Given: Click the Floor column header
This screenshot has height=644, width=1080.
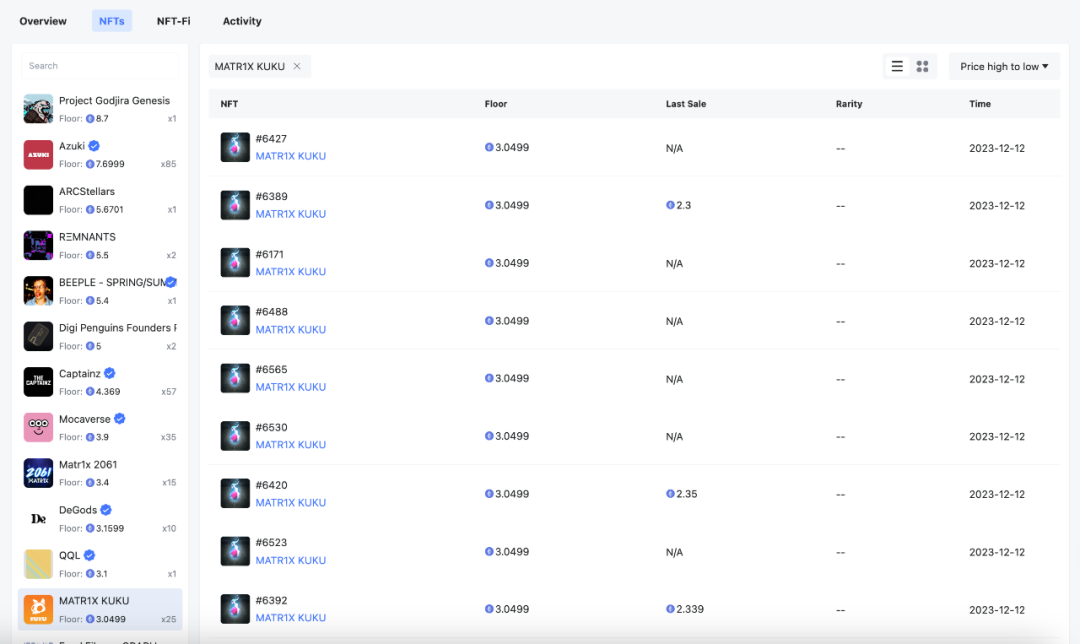Looking at the screenshot, I should coord(495,104).
